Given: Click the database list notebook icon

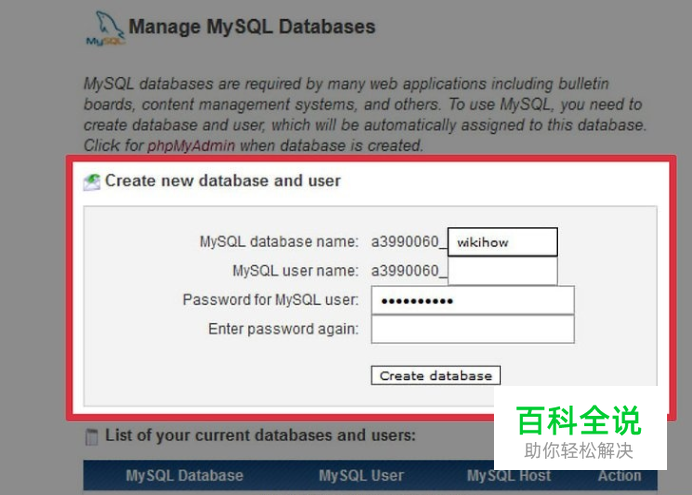Looking at the screenshot, I should click(x=91, y=437).
